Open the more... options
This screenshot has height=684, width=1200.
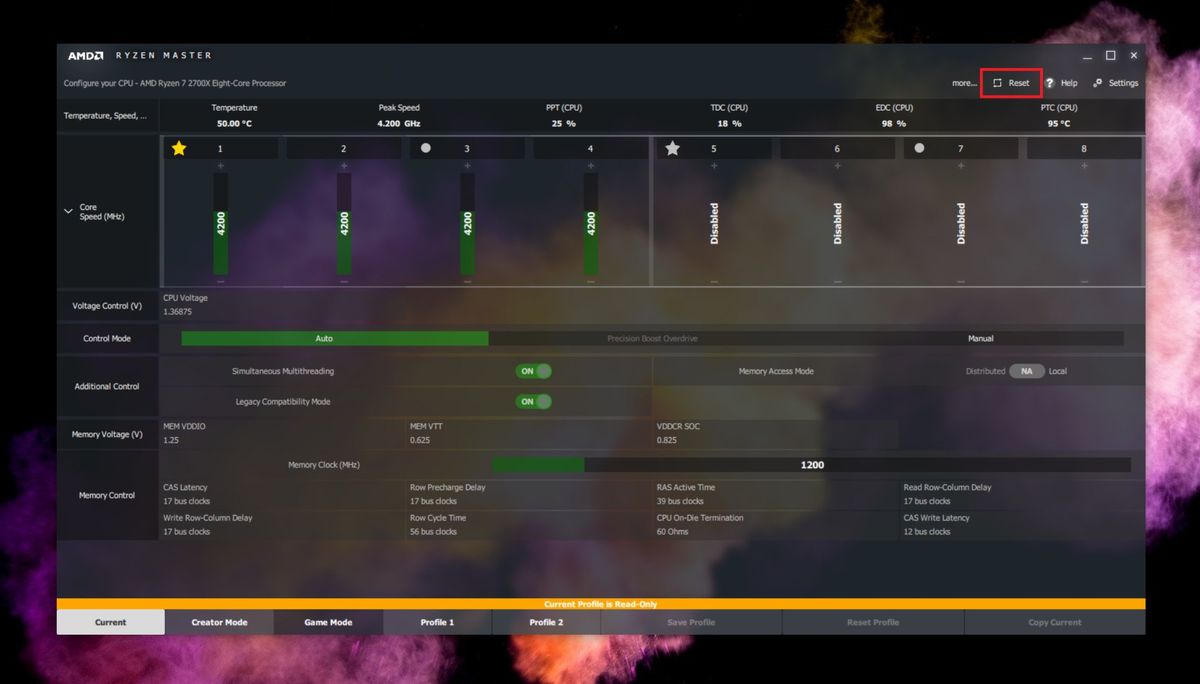[x=963, y=83]
